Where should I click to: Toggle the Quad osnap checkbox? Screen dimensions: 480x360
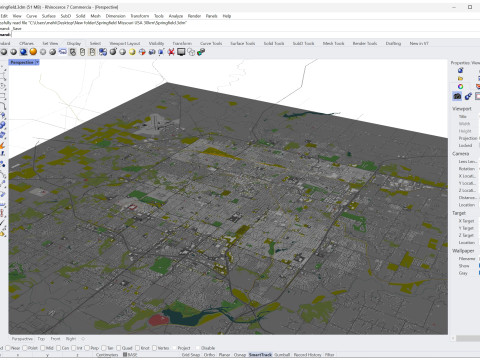click(118, 348)
